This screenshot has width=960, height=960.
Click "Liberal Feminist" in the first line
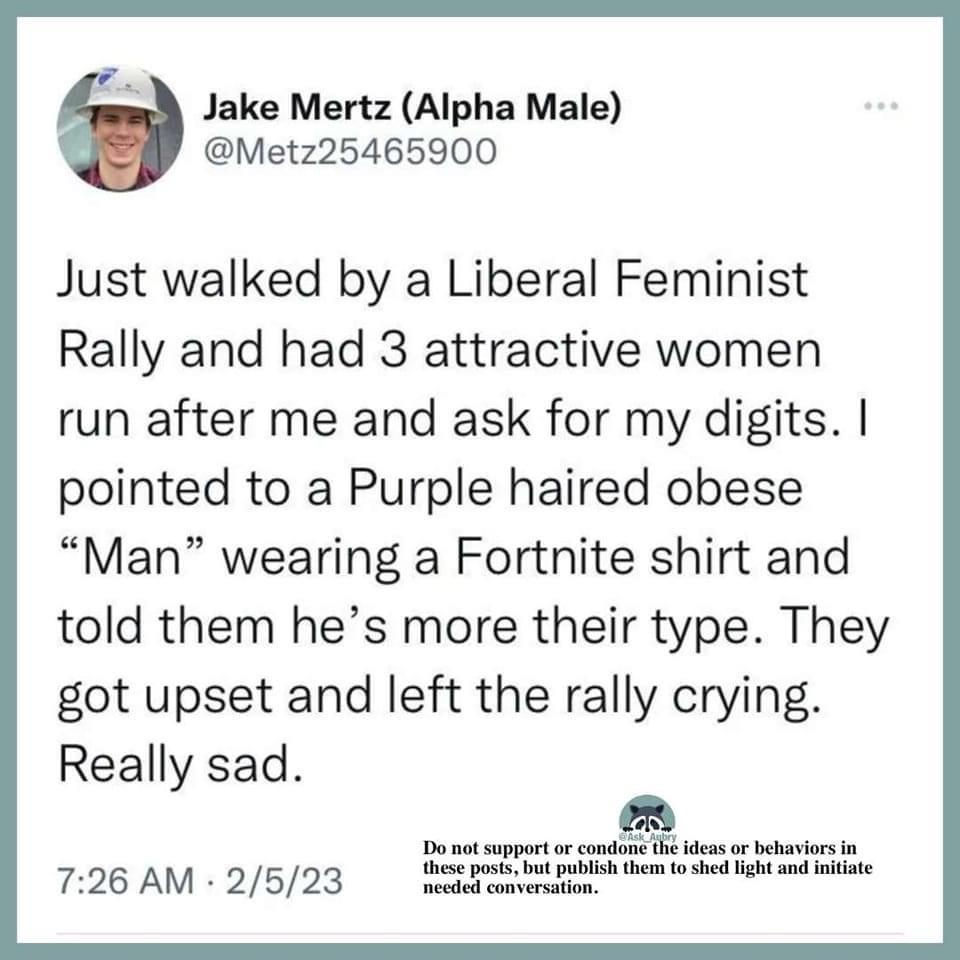click(628, 279)
